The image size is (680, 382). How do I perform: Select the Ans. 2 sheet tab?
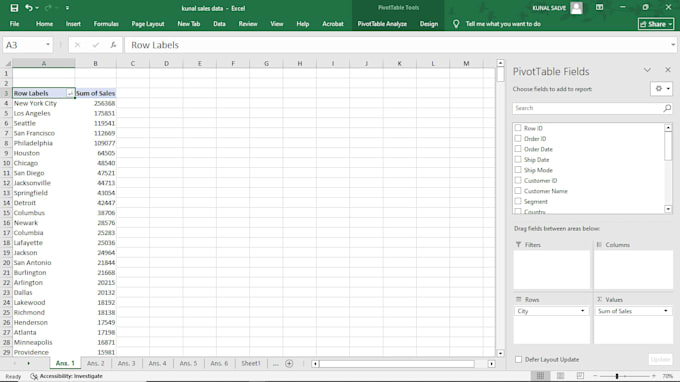tap(95, 363)
